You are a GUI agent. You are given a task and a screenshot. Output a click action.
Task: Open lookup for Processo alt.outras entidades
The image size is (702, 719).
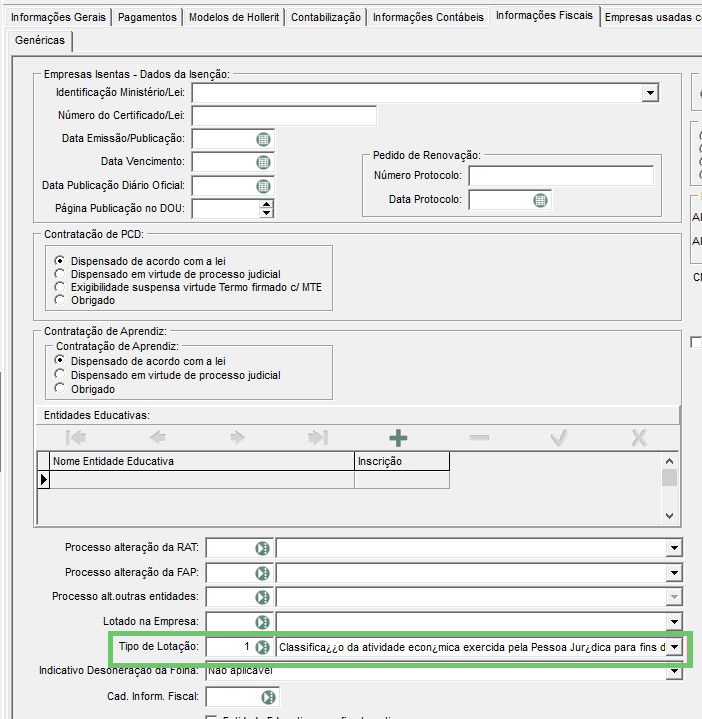coord(262,597)
